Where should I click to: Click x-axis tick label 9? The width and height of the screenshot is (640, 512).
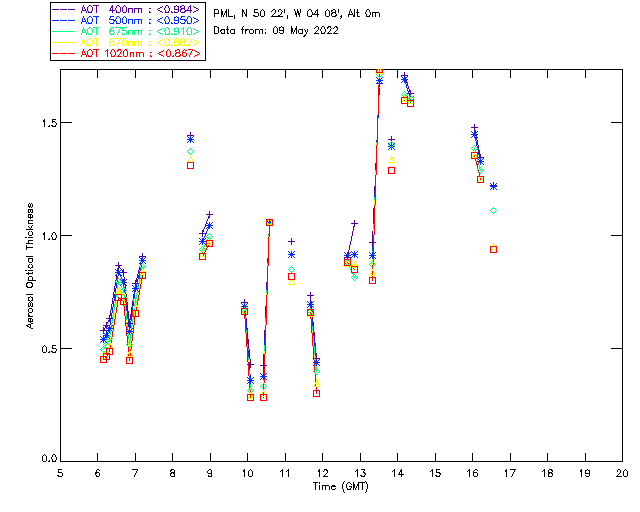[210, 473]
